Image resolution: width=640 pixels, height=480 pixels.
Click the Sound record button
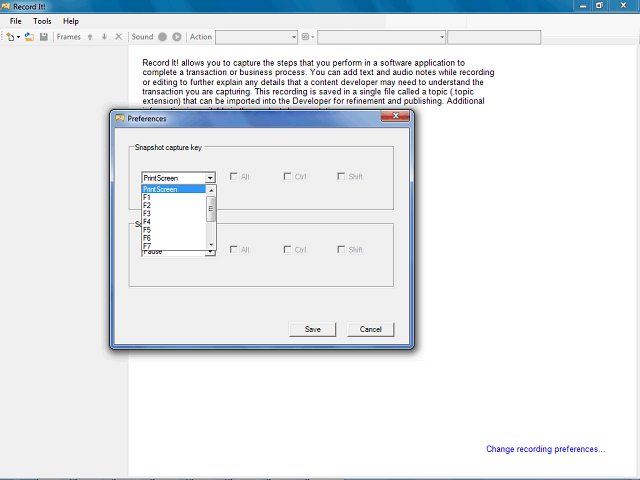click(162, 37)
